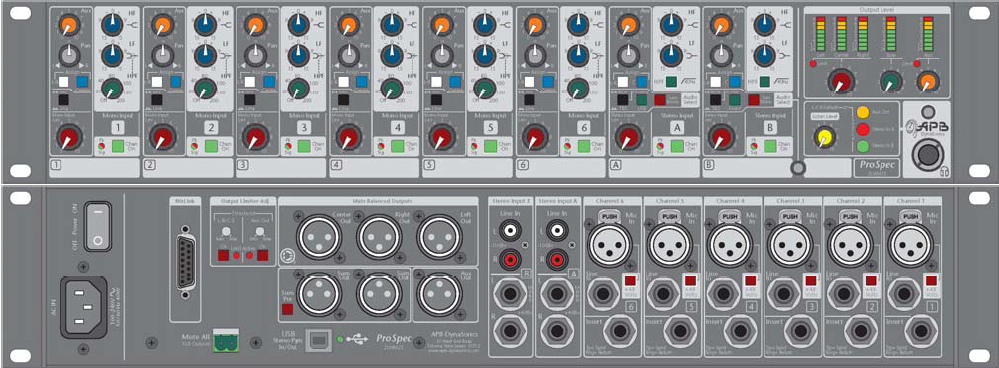Adjust the Mono Input 1 Pan knob
This screenshot has width=999, height=368.
pyautogui.click(x=68, y=55)
